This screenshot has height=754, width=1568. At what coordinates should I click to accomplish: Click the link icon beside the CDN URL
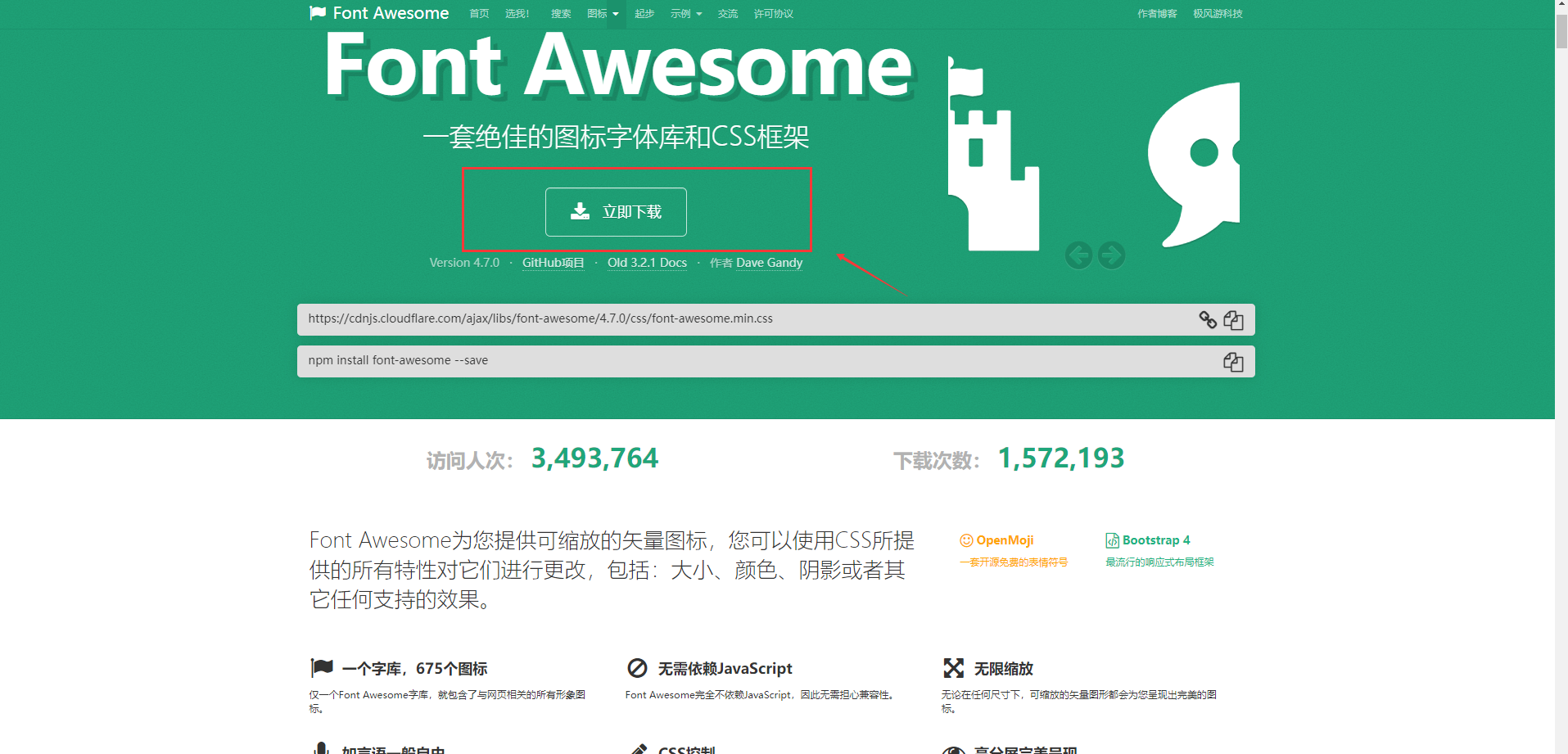coord(1208,320)
